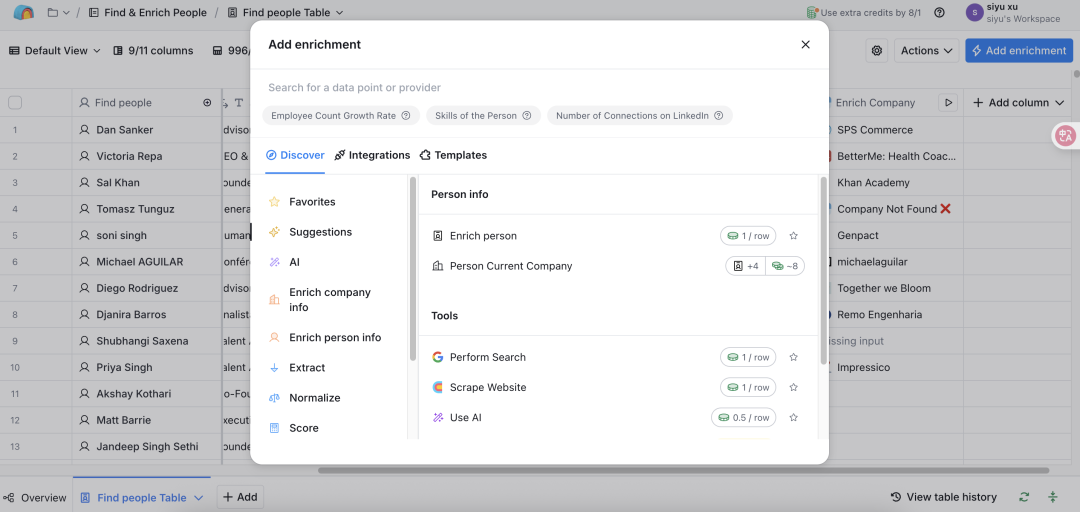
Task: Open table settings gear icon
Action: [877, 51]
